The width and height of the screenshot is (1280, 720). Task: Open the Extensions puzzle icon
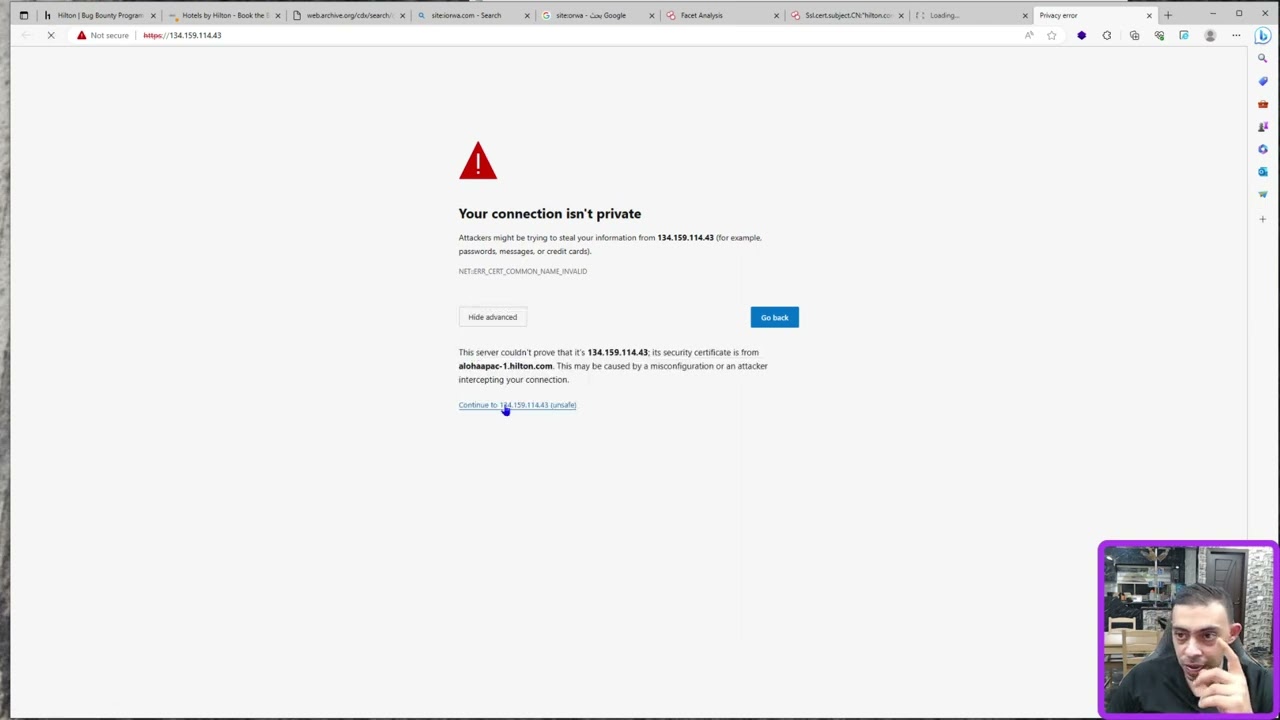pyautogui.click(x=1107, y=35)
